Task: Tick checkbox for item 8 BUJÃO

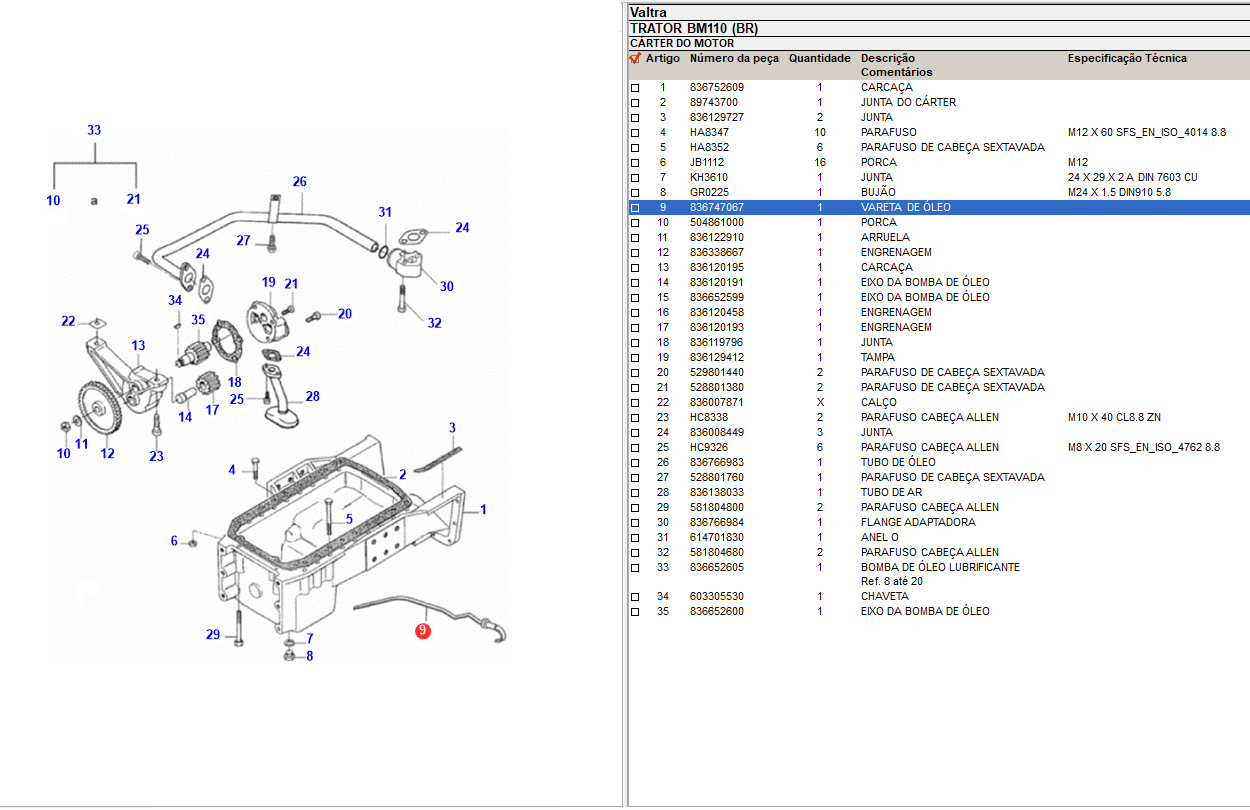Action: tap(634, 193)
